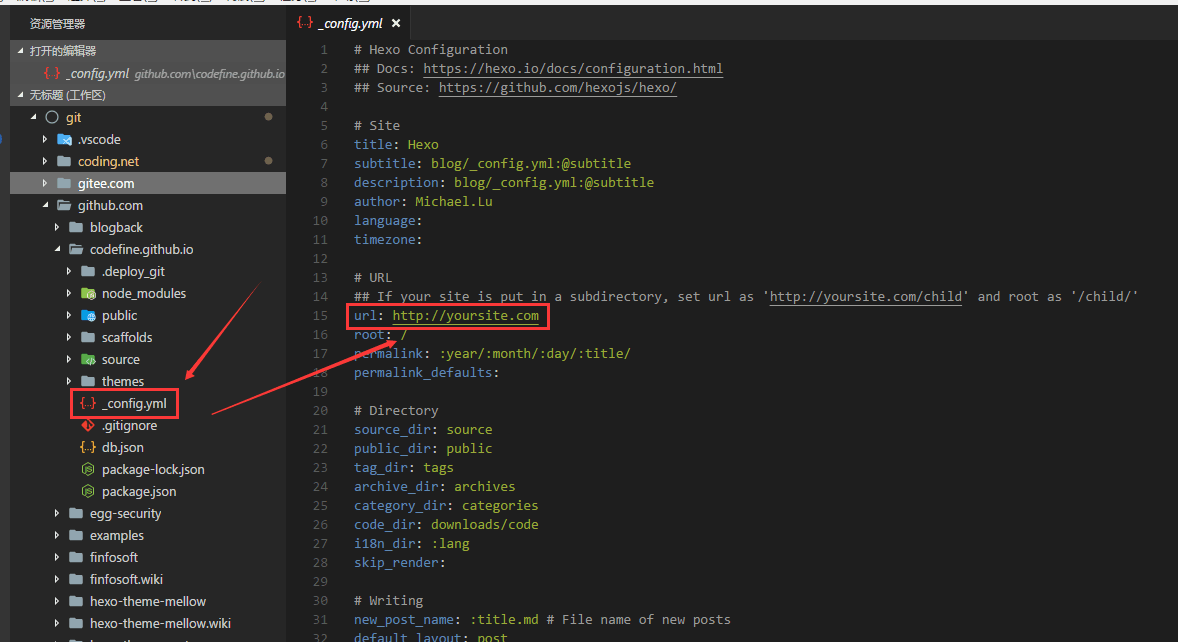
Task: Open _config.yml in the file tree
Action: 134,404
